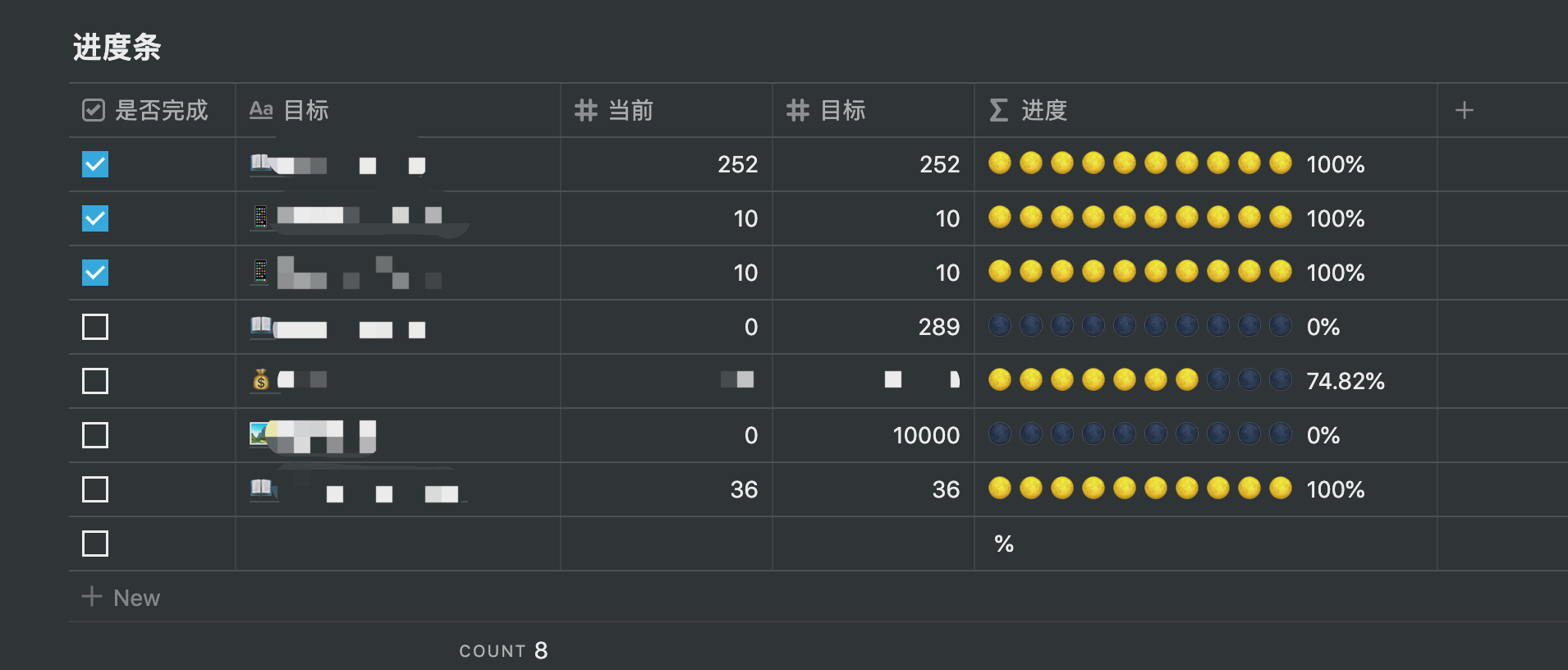Open the numeric 目标 column header menu
1568x670 pixels.
click(843, 110)
